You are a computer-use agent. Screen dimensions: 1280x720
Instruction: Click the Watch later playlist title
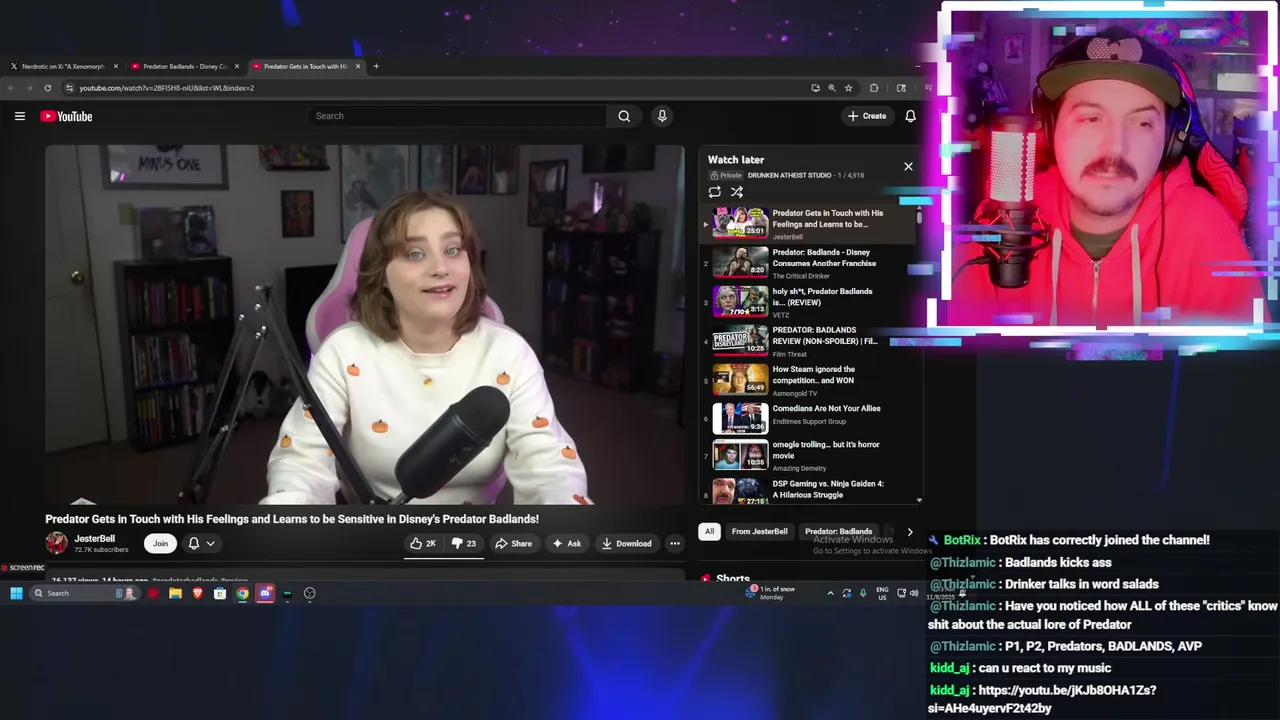(x=736, y=160)
